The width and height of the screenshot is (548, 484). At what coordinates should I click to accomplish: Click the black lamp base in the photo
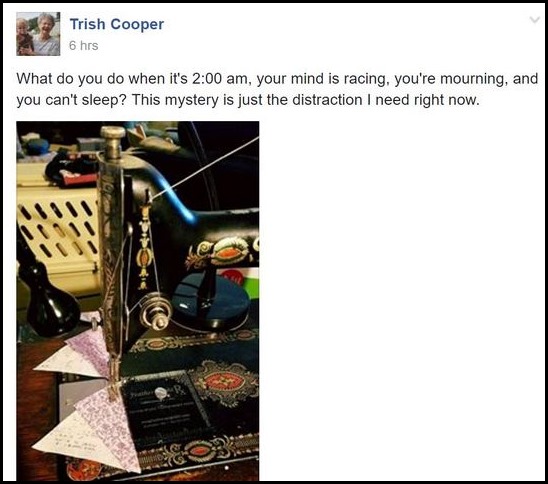[49, 297]
